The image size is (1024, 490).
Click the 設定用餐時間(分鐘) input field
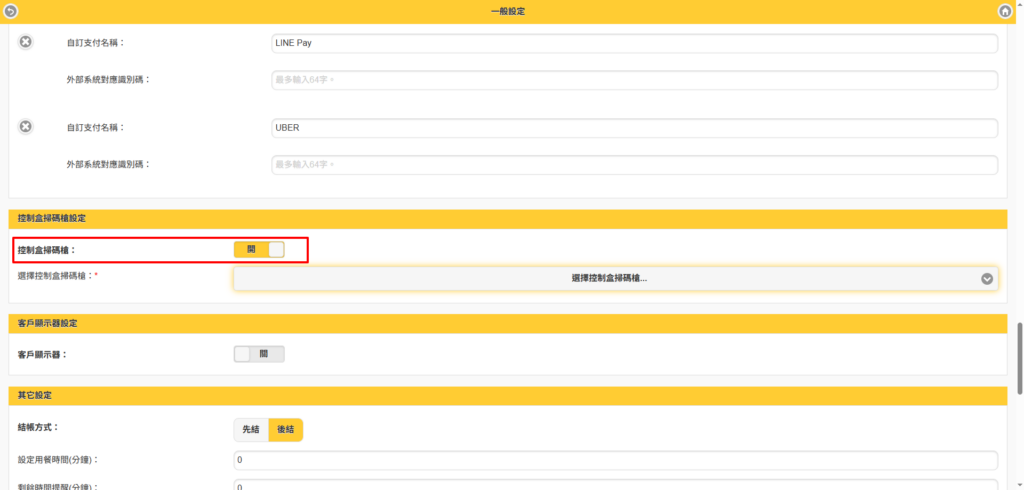(615, 460)
